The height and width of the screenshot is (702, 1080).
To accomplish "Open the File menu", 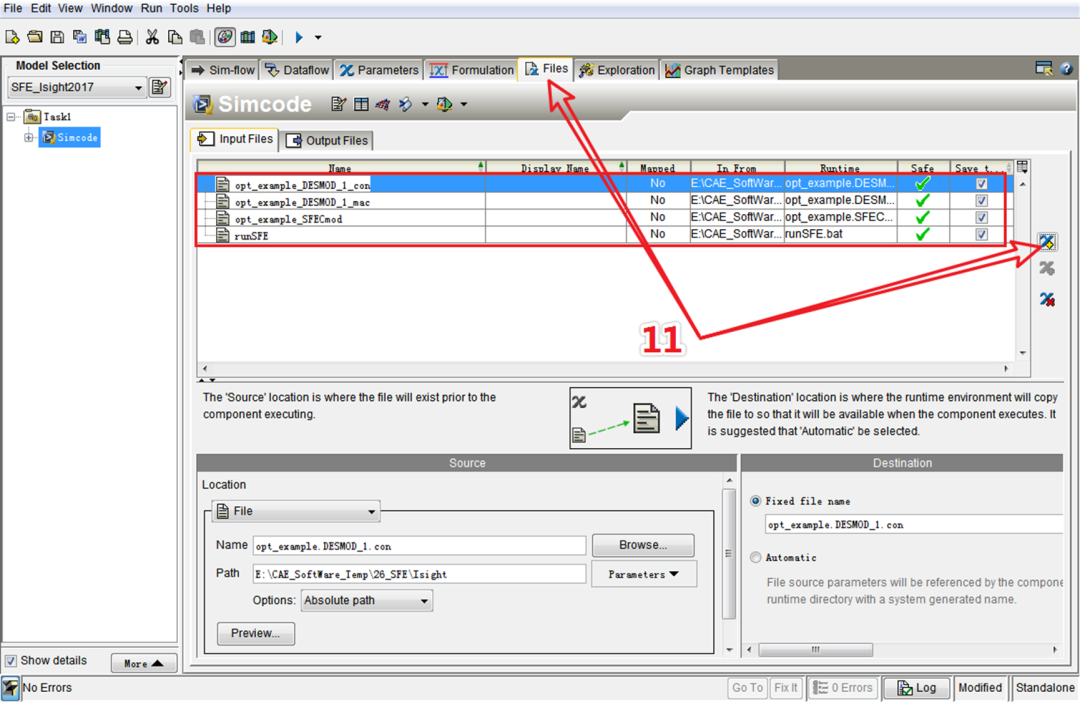I will [12, 8].
